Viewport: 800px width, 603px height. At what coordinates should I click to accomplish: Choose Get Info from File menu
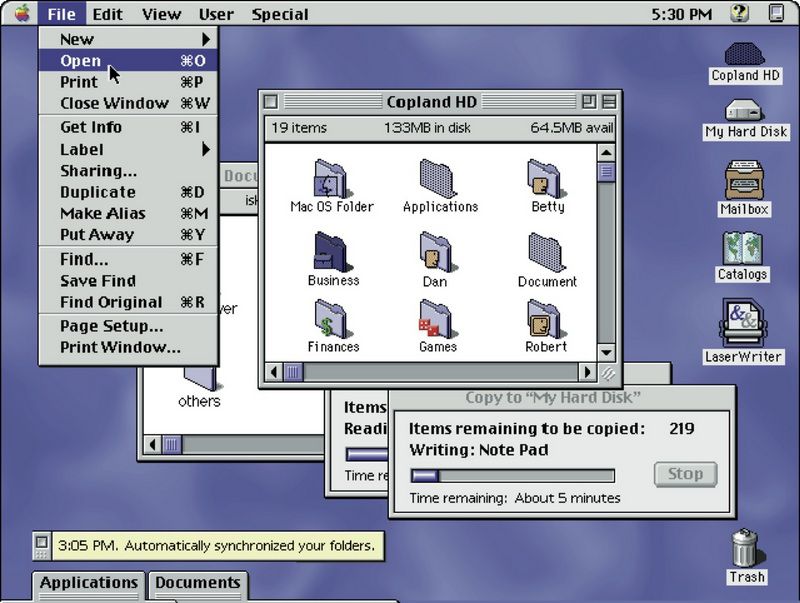click(91, 127)
